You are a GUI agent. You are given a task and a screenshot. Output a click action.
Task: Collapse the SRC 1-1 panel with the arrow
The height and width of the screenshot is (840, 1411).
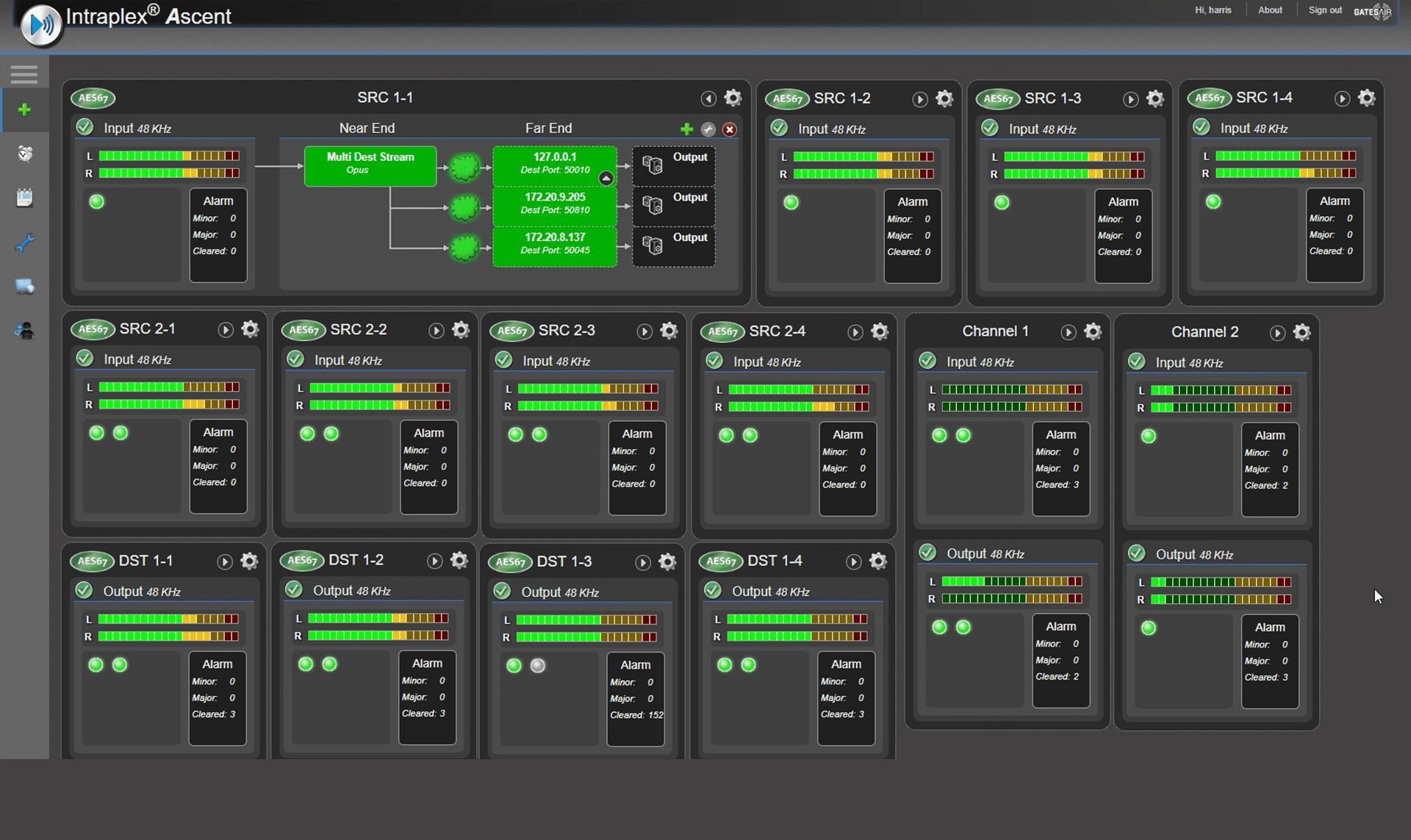[708, 98]
